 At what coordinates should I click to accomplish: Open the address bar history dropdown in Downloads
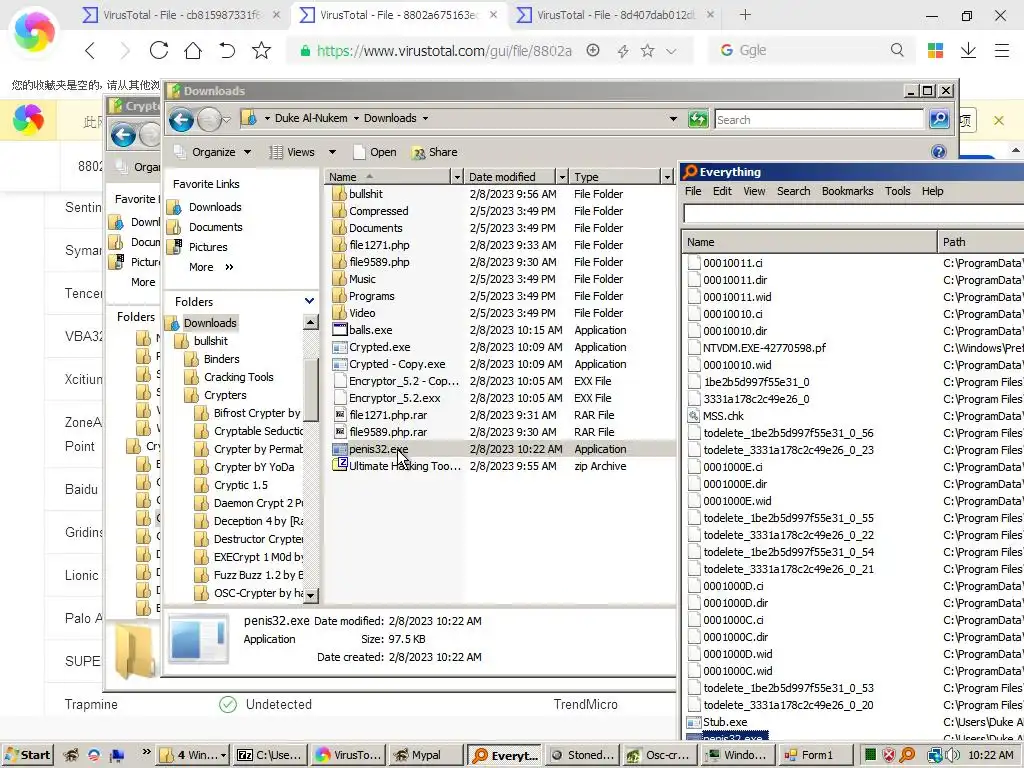click(x=673, y=119)
